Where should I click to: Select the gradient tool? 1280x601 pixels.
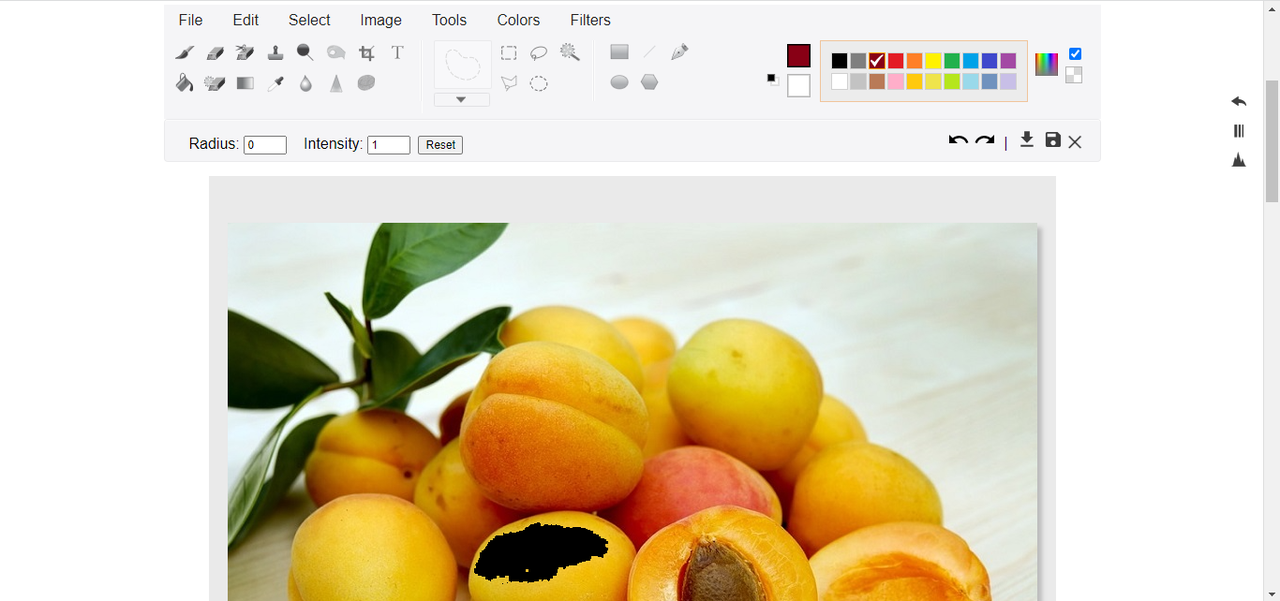(x=245, y=83)
